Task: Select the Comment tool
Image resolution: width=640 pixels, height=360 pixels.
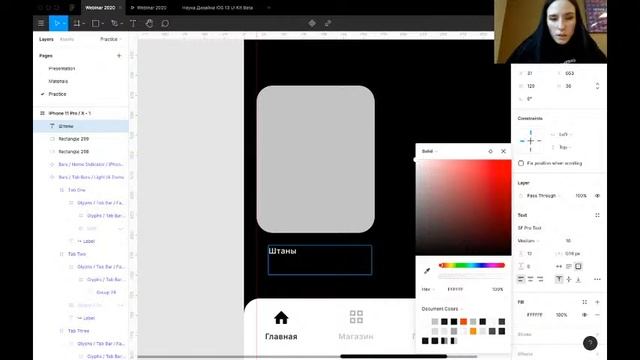Action: [x=165, y=23]
